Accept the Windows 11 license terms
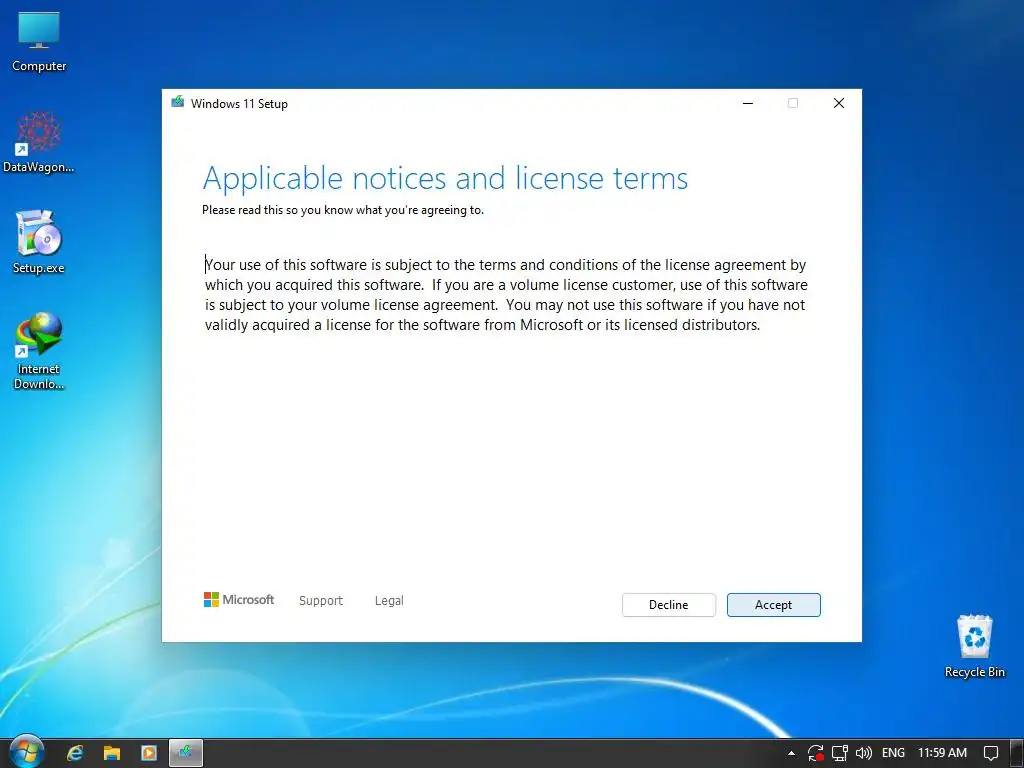Viewport: 1024px width, 768px height. (x=773, y=605)
